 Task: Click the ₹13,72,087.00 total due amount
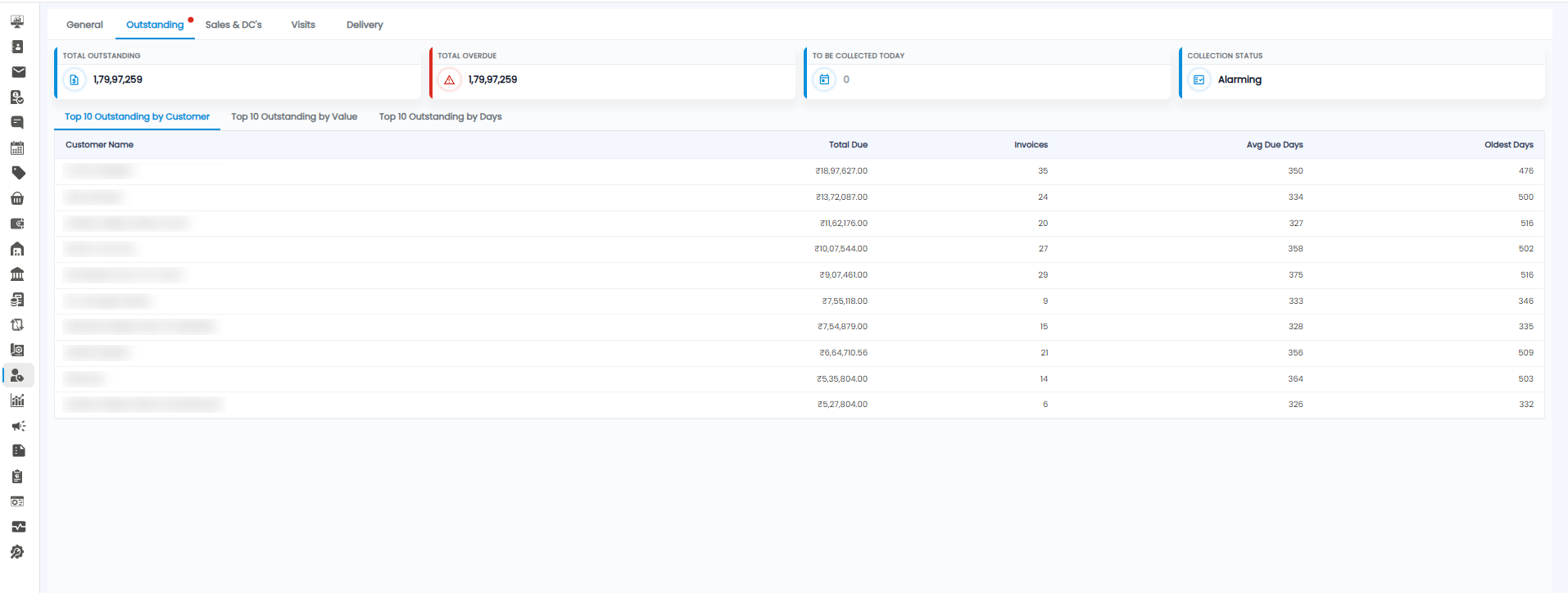(x=841, y=197)
